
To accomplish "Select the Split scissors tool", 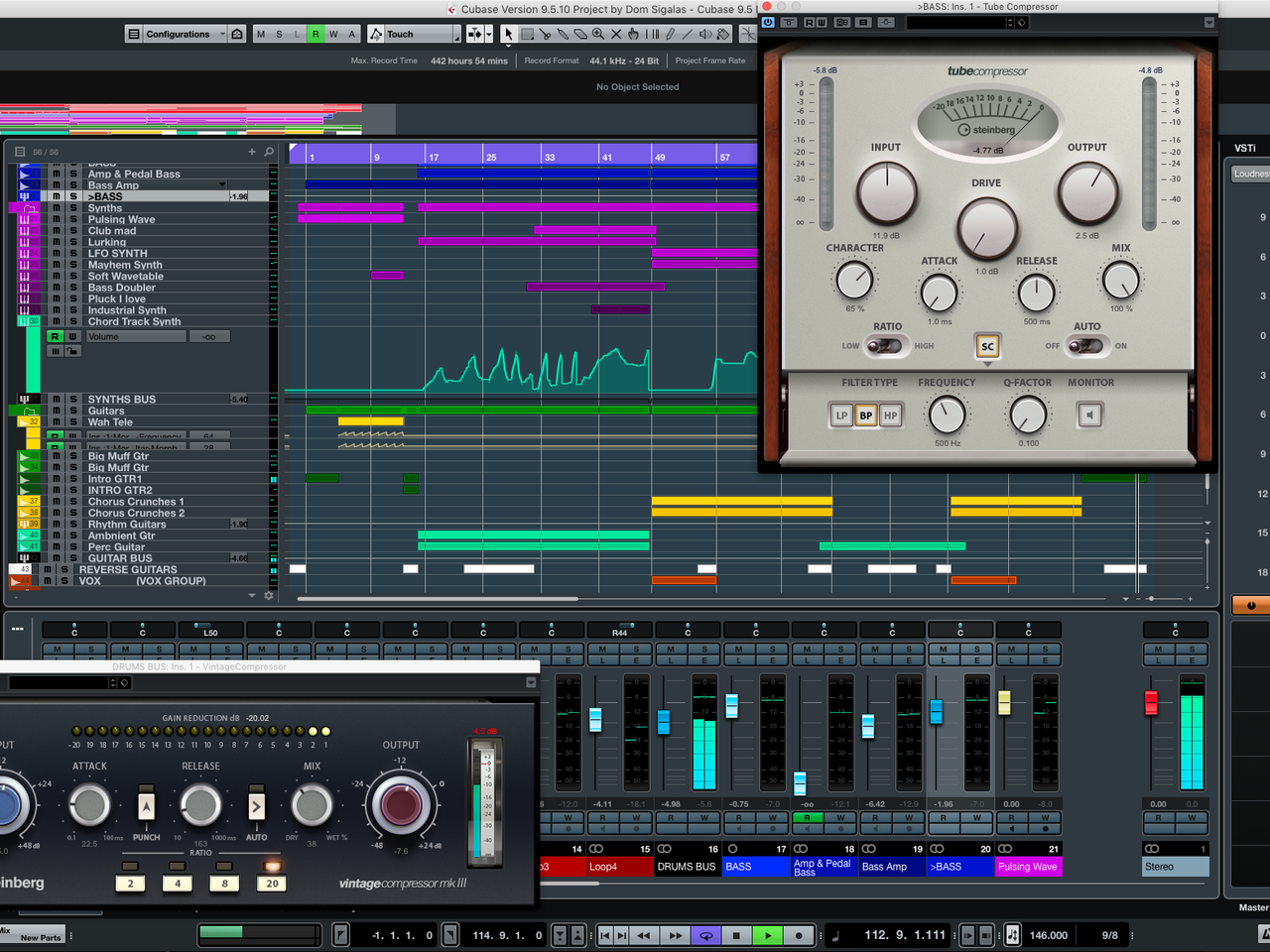I will [546, 34].
